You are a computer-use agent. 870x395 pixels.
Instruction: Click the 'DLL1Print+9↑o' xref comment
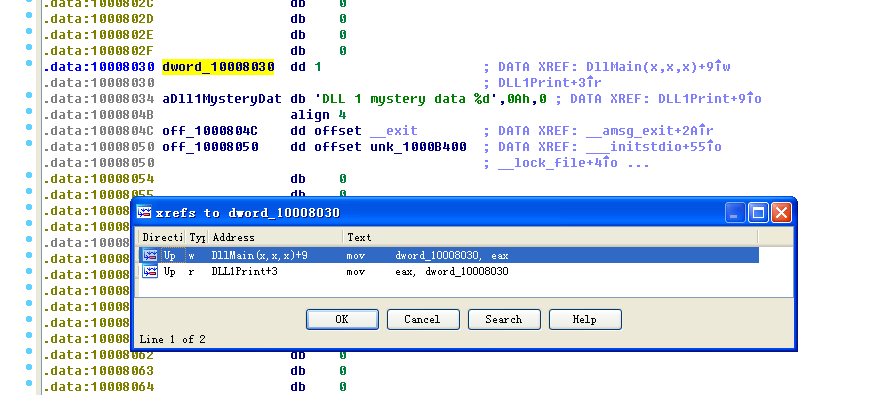(710, 99)
